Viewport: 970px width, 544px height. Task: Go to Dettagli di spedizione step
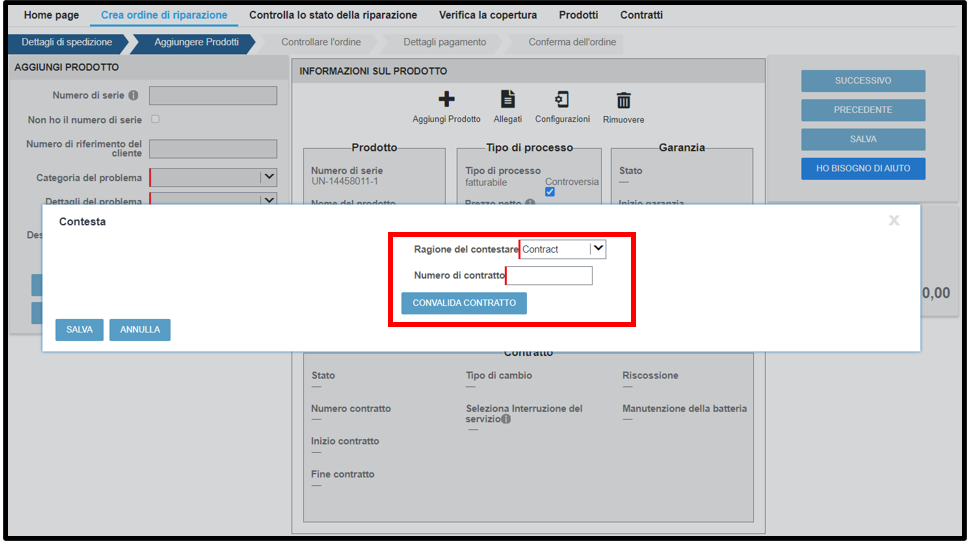67,42
